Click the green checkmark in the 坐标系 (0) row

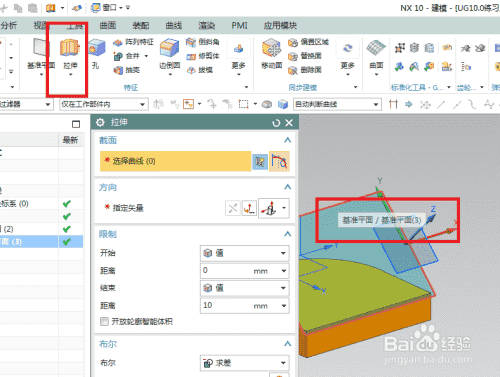67,204
